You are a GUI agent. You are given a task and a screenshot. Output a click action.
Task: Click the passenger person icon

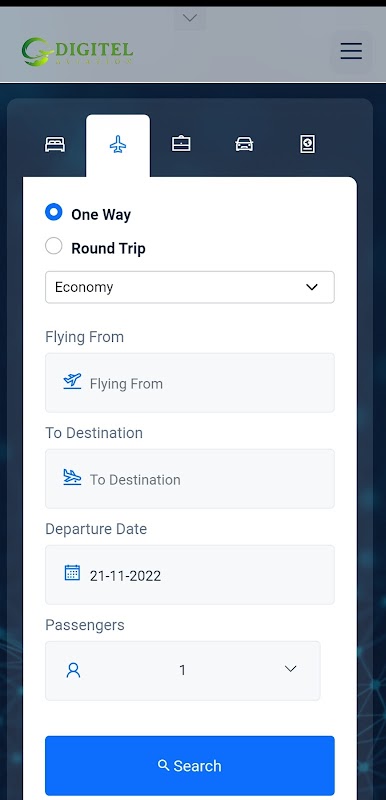(x=73, y=670)
